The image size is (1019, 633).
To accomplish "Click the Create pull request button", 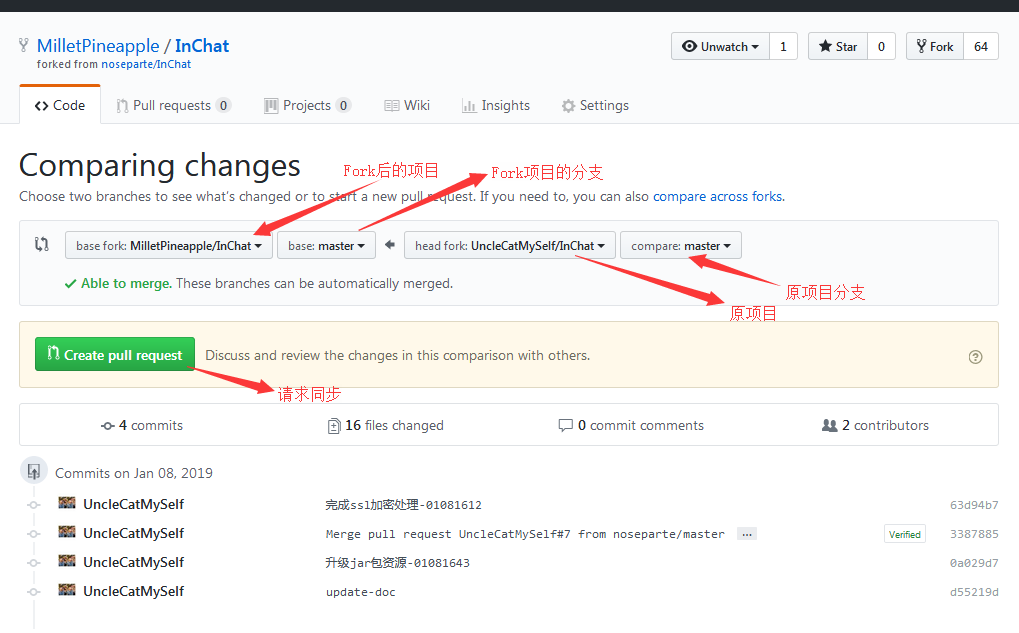I will pos(115,354).
